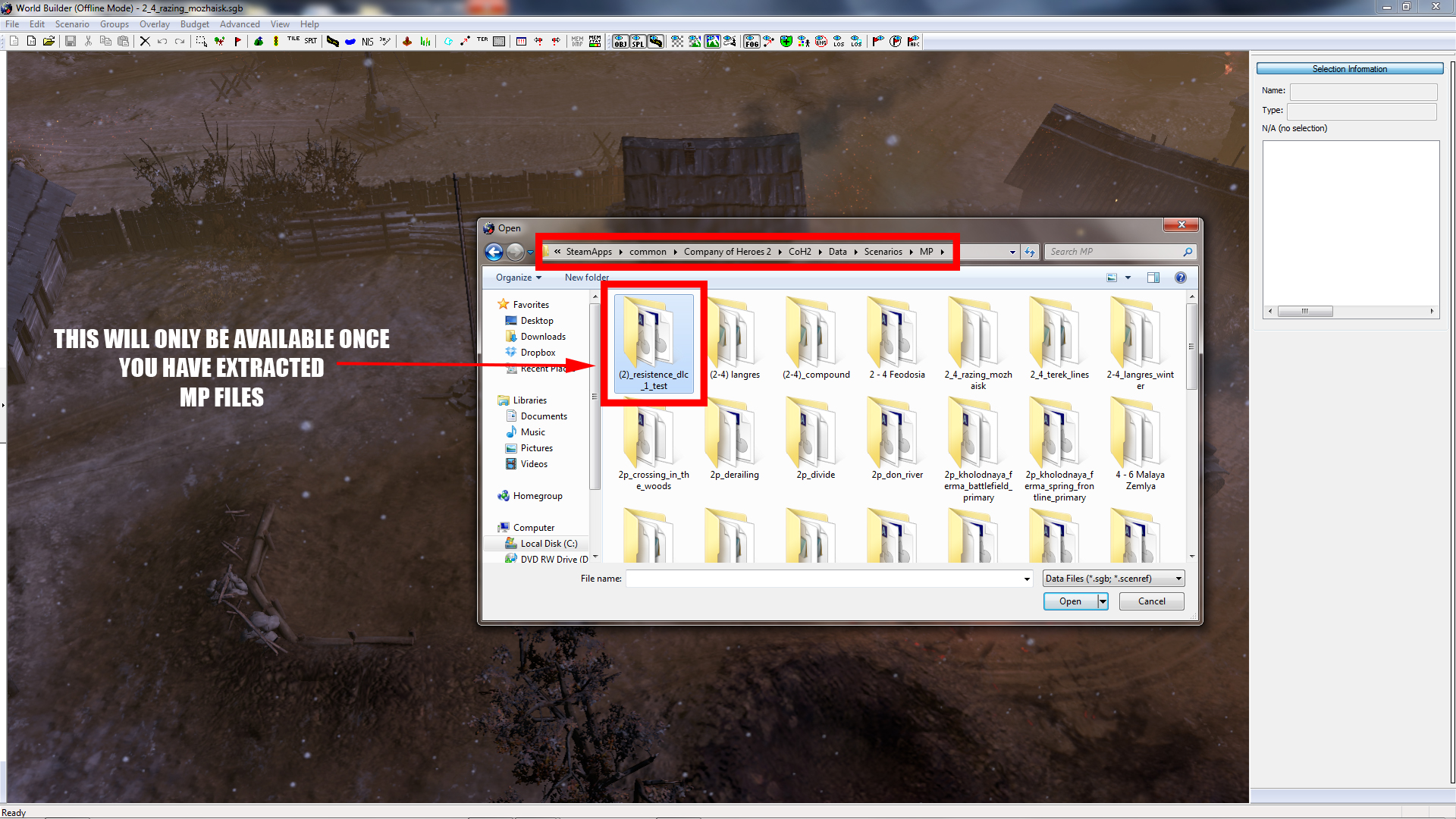
Task: Toggle ABC flag labels visibility
Action: click(x=913, y=41)
